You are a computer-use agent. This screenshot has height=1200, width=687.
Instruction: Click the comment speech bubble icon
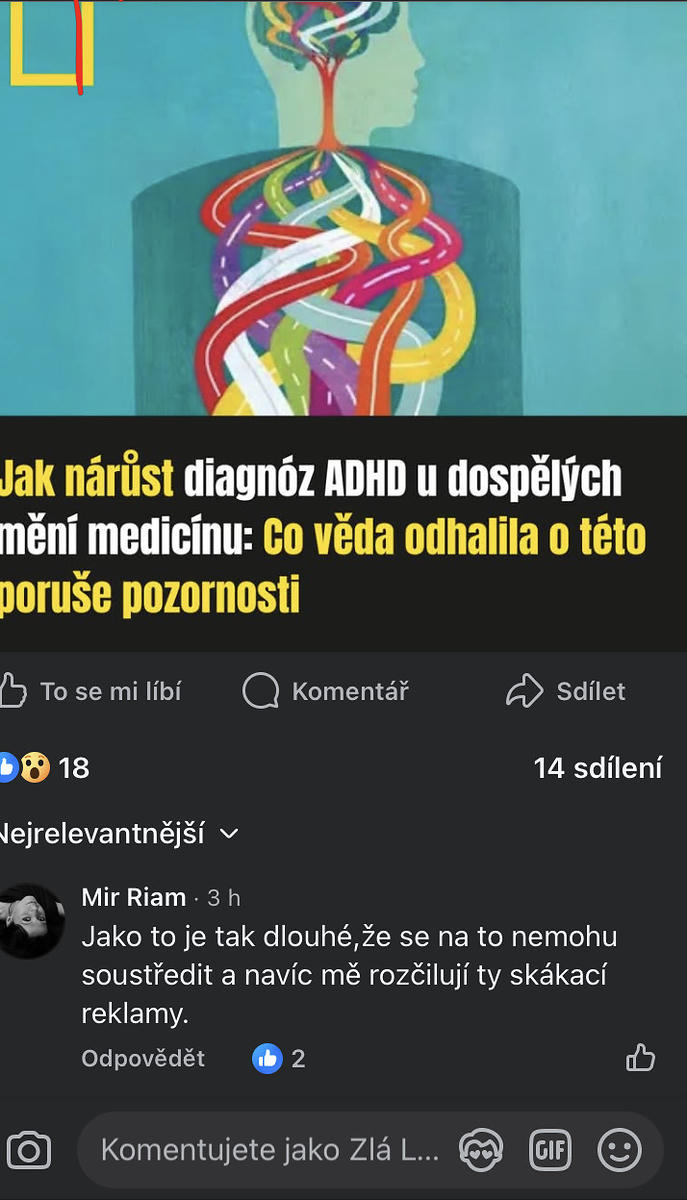pos(261,691)
